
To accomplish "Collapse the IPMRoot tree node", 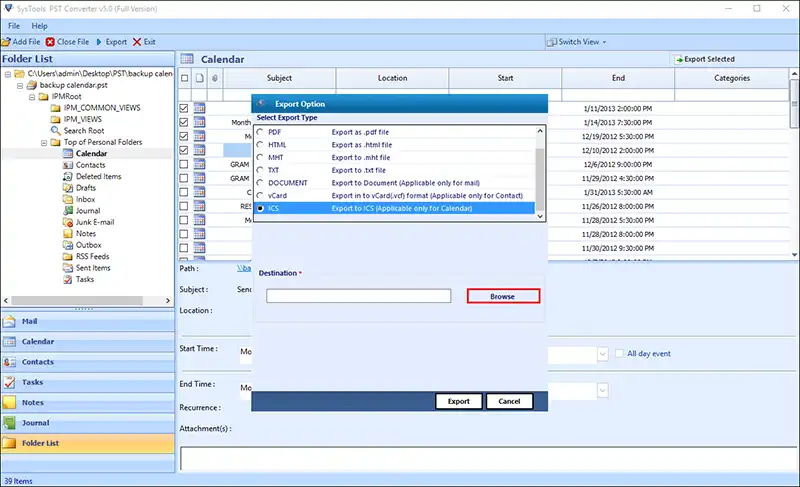I will [x=32, y=96].
